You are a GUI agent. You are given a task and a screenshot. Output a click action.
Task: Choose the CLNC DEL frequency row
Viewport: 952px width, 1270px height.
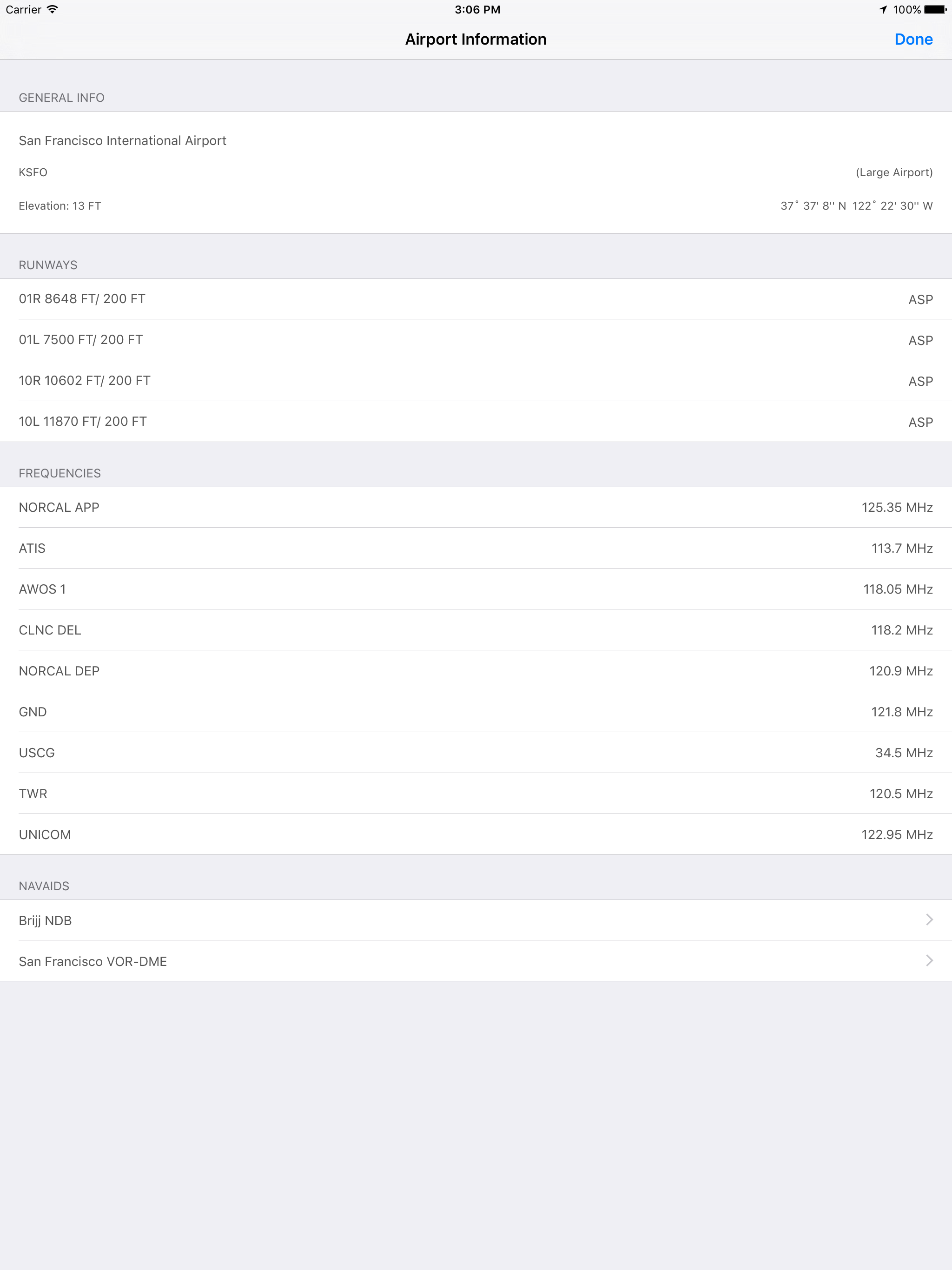pos(476,630)
